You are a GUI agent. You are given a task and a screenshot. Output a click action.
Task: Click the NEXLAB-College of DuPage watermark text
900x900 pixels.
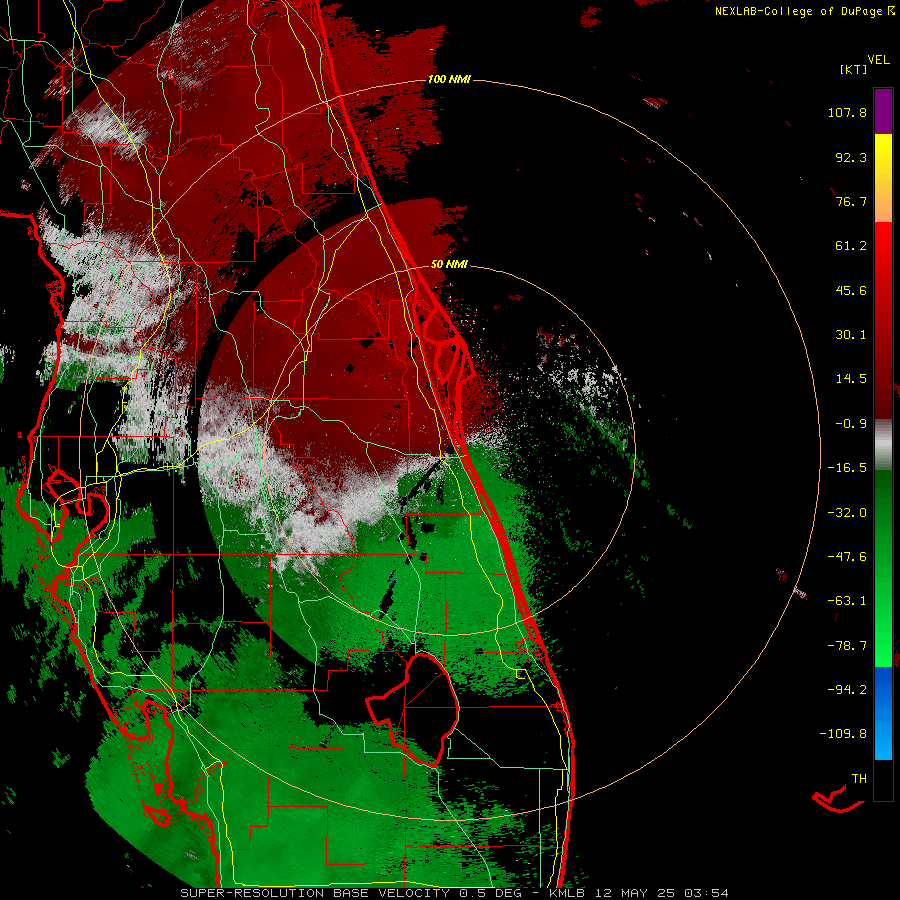pyautogui.click(x=804, y=11)
